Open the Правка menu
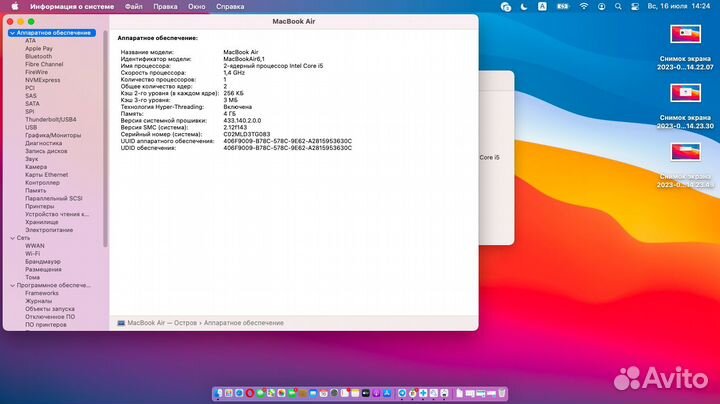 [165, 6]
